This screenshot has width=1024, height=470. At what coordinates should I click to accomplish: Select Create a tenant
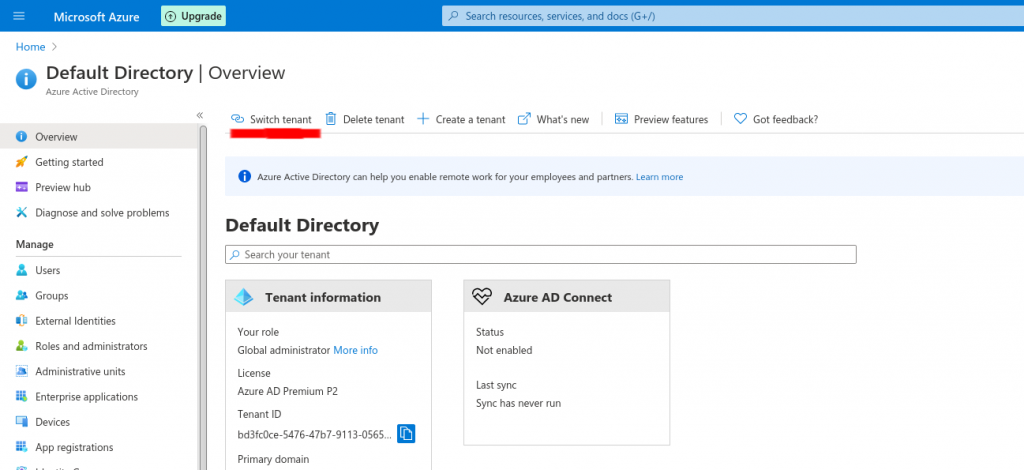(x=470, y=119)
